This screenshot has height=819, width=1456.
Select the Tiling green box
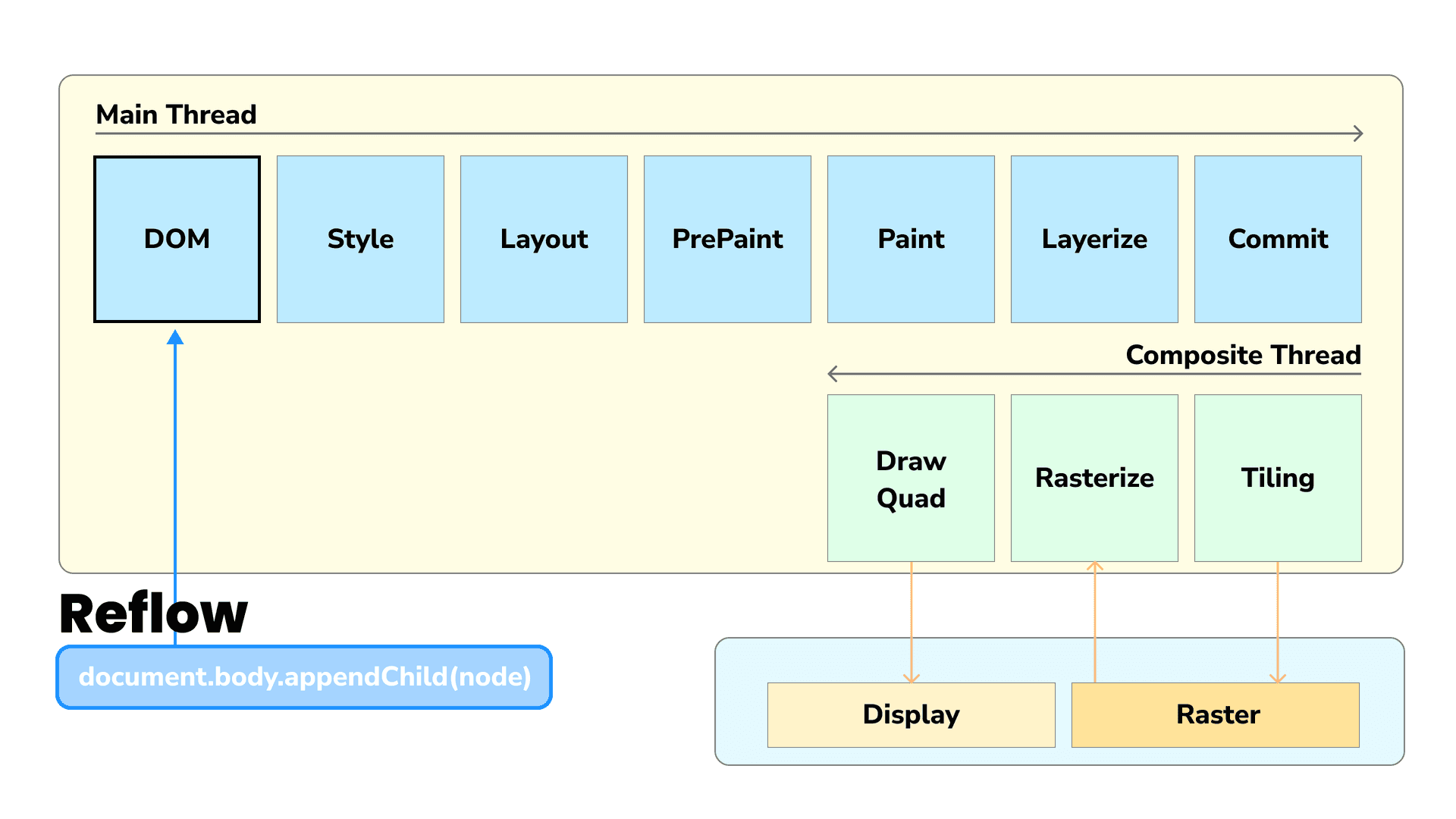(1278, 478)
